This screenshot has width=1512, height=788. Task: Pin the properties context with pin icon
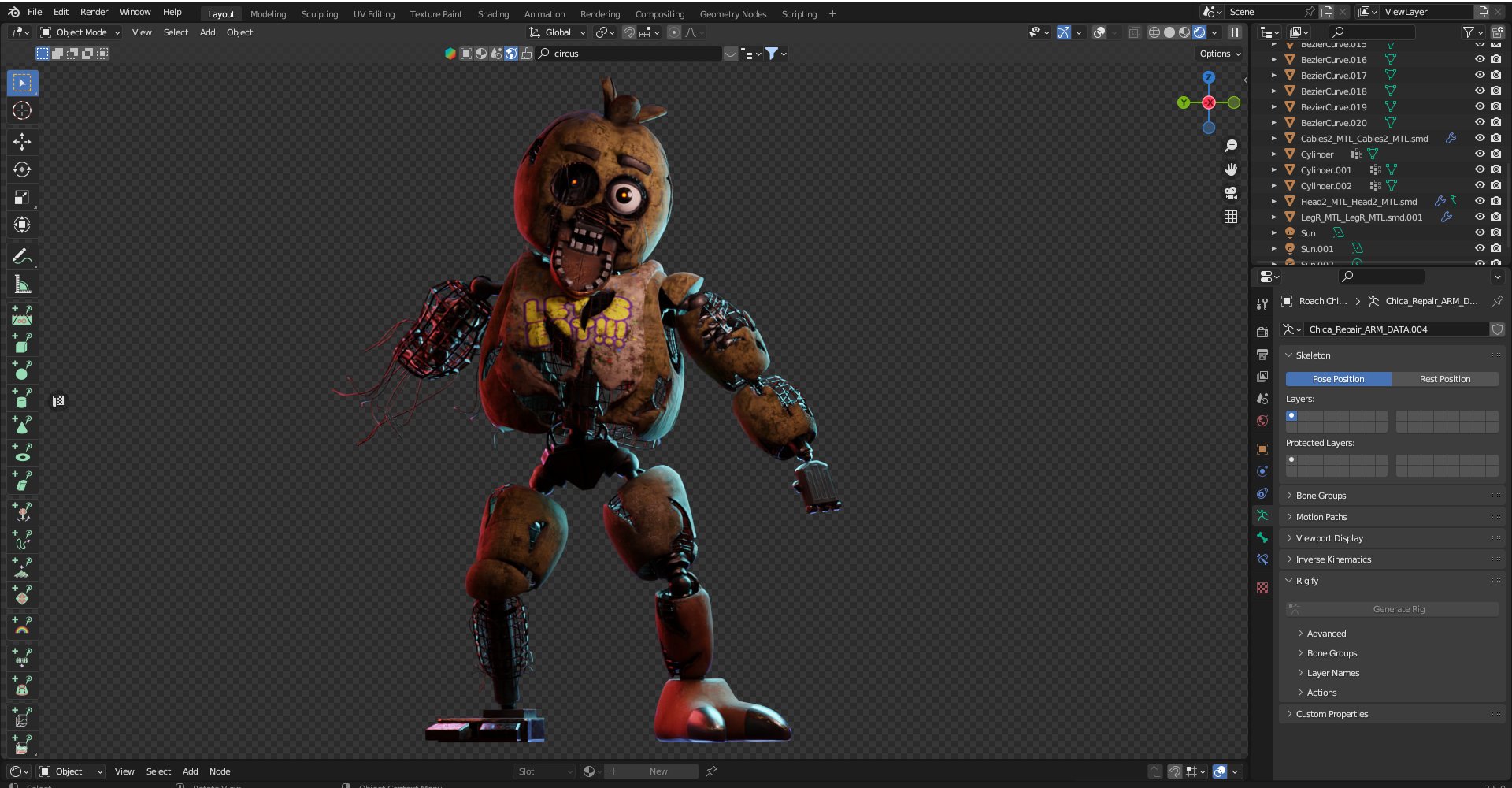(1497, 301)
